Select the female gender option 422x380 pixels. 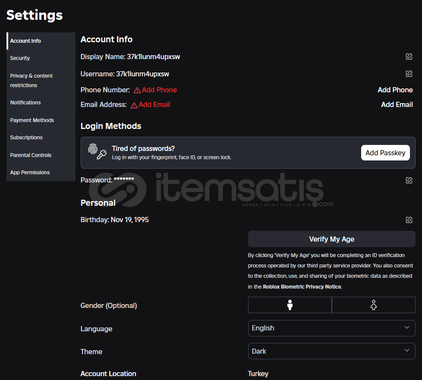pos(374,305)
